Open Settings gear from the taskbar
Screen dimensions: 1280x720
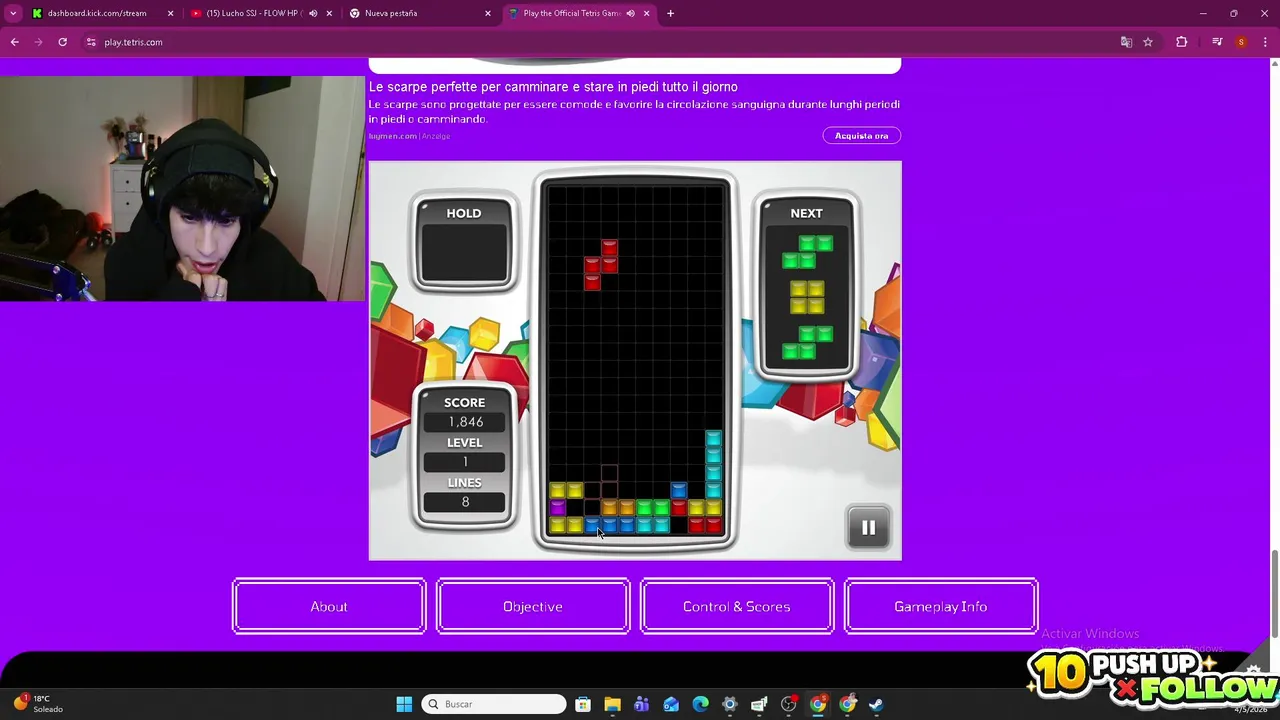pos(729,704)
